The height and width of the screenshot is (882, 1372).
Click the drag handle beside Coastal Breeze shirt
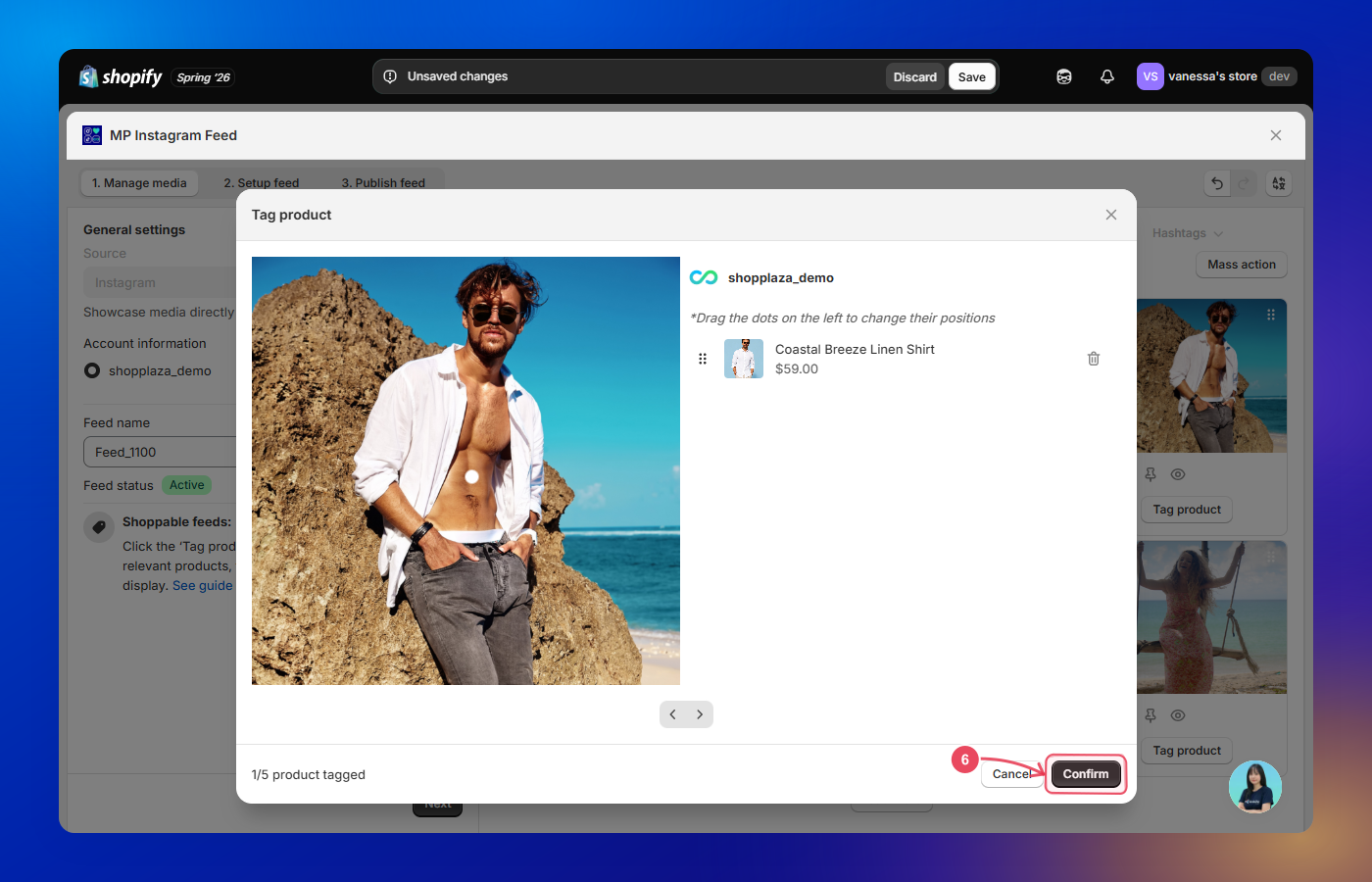click(703, 359)
